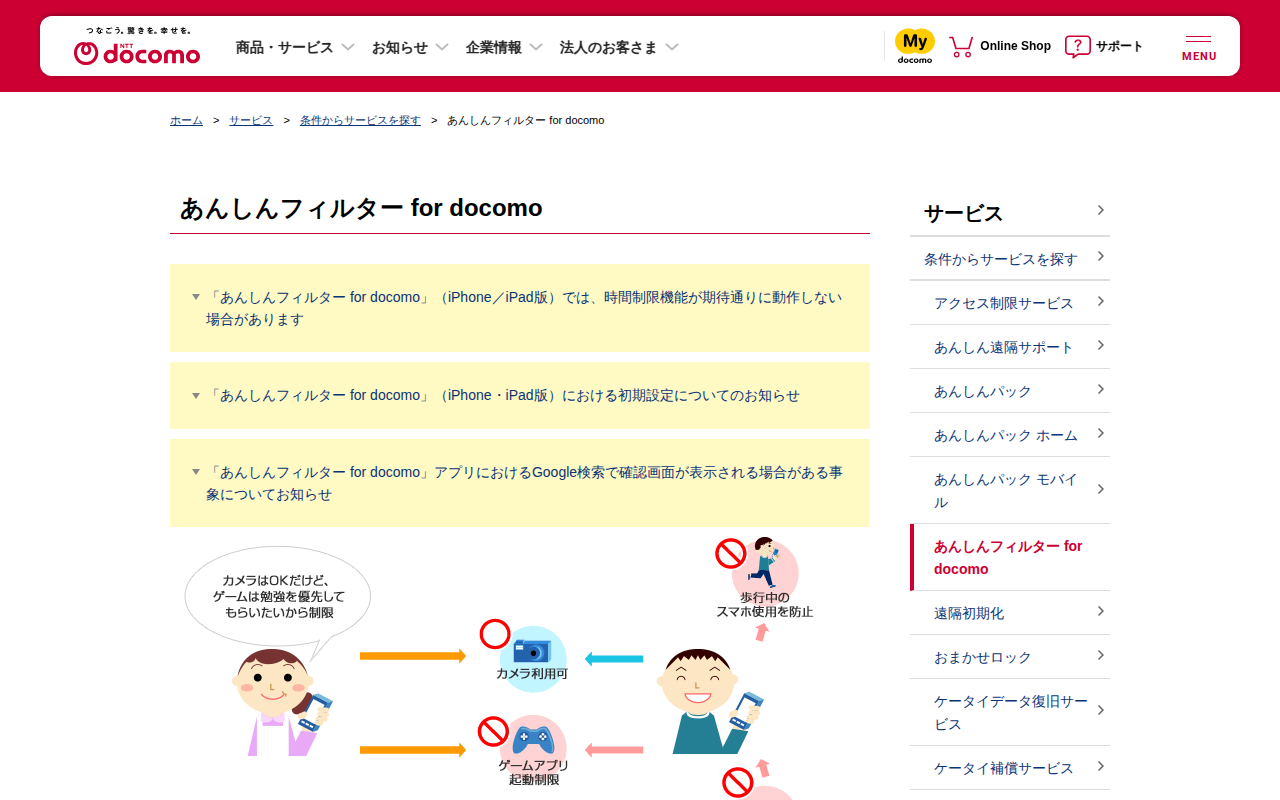The image size is (1280, 800).
Task: Open 遠隔初期化 in the sidebar
Action: click(1010, 613)
